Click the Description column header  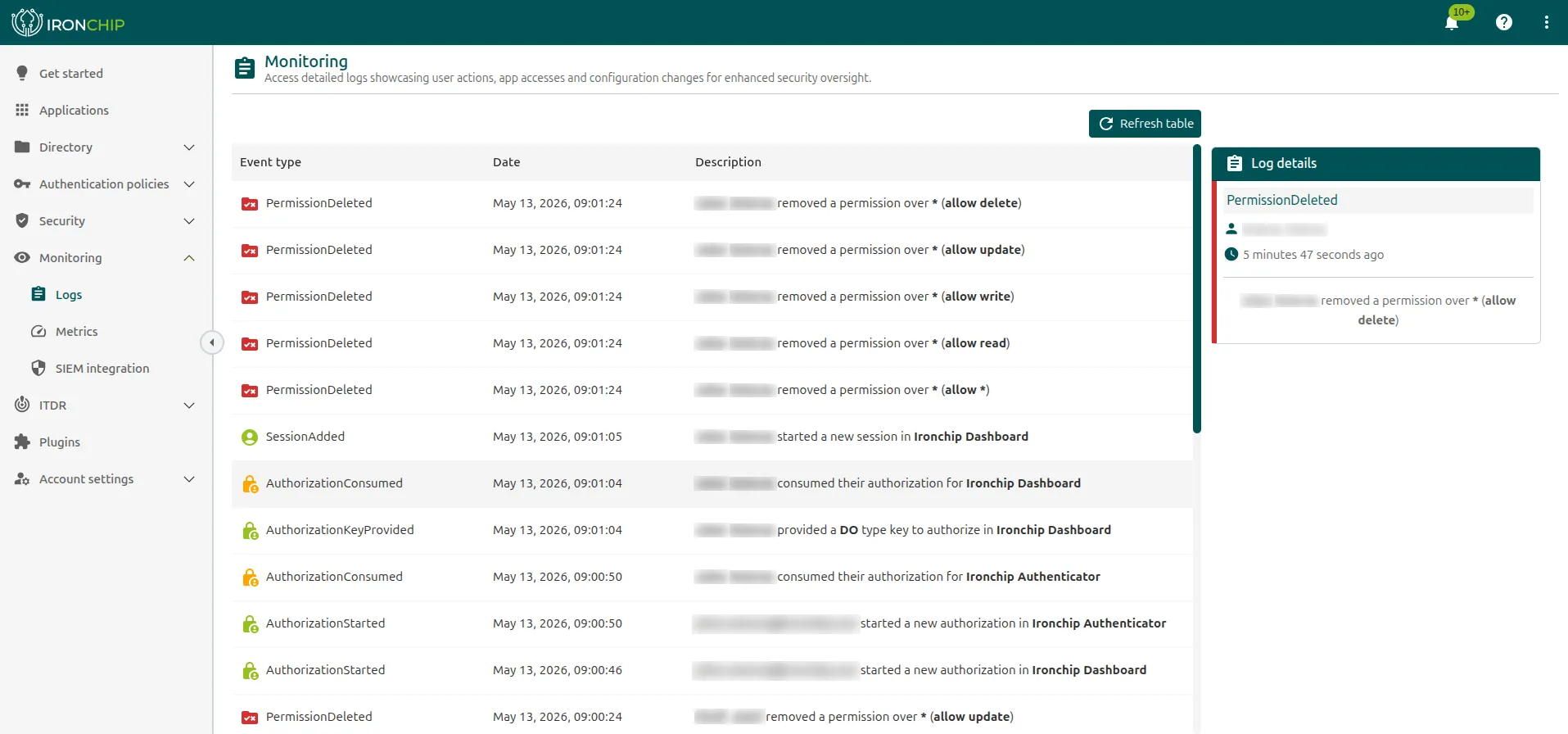[x=728, y=162]
